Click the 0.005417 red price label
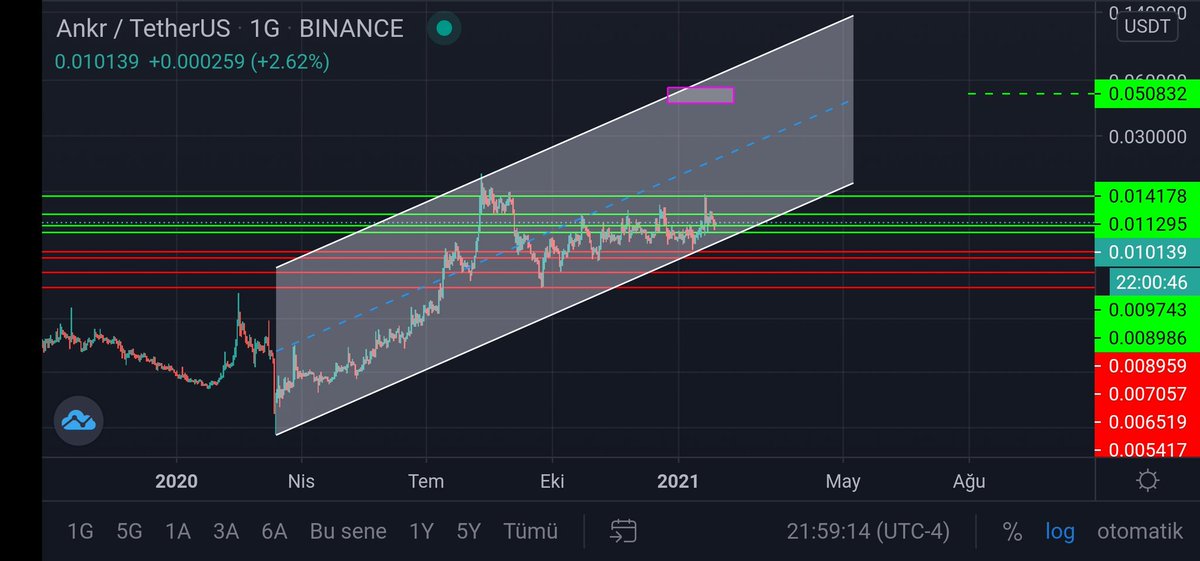Viewport: 1200px width, 561px height. [x=1146, y=449]
